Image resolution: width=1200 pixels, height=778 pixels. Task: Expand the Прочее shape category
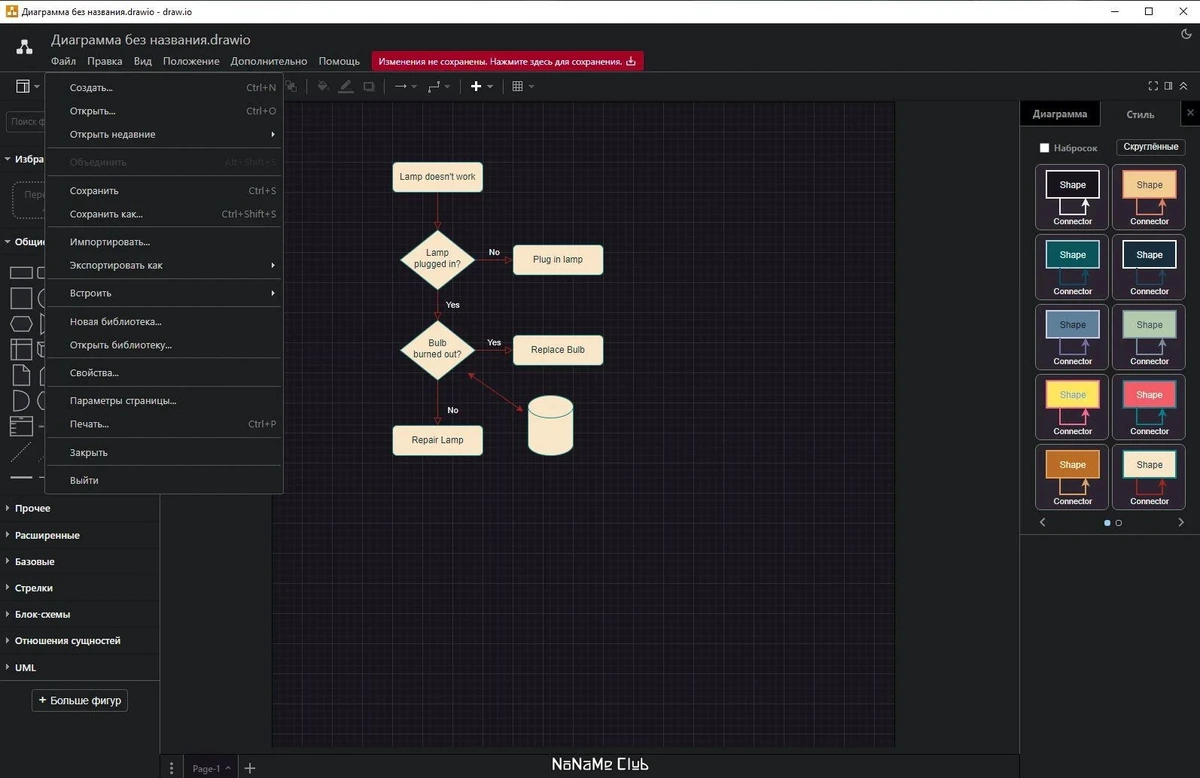click(x=80, y=508)
